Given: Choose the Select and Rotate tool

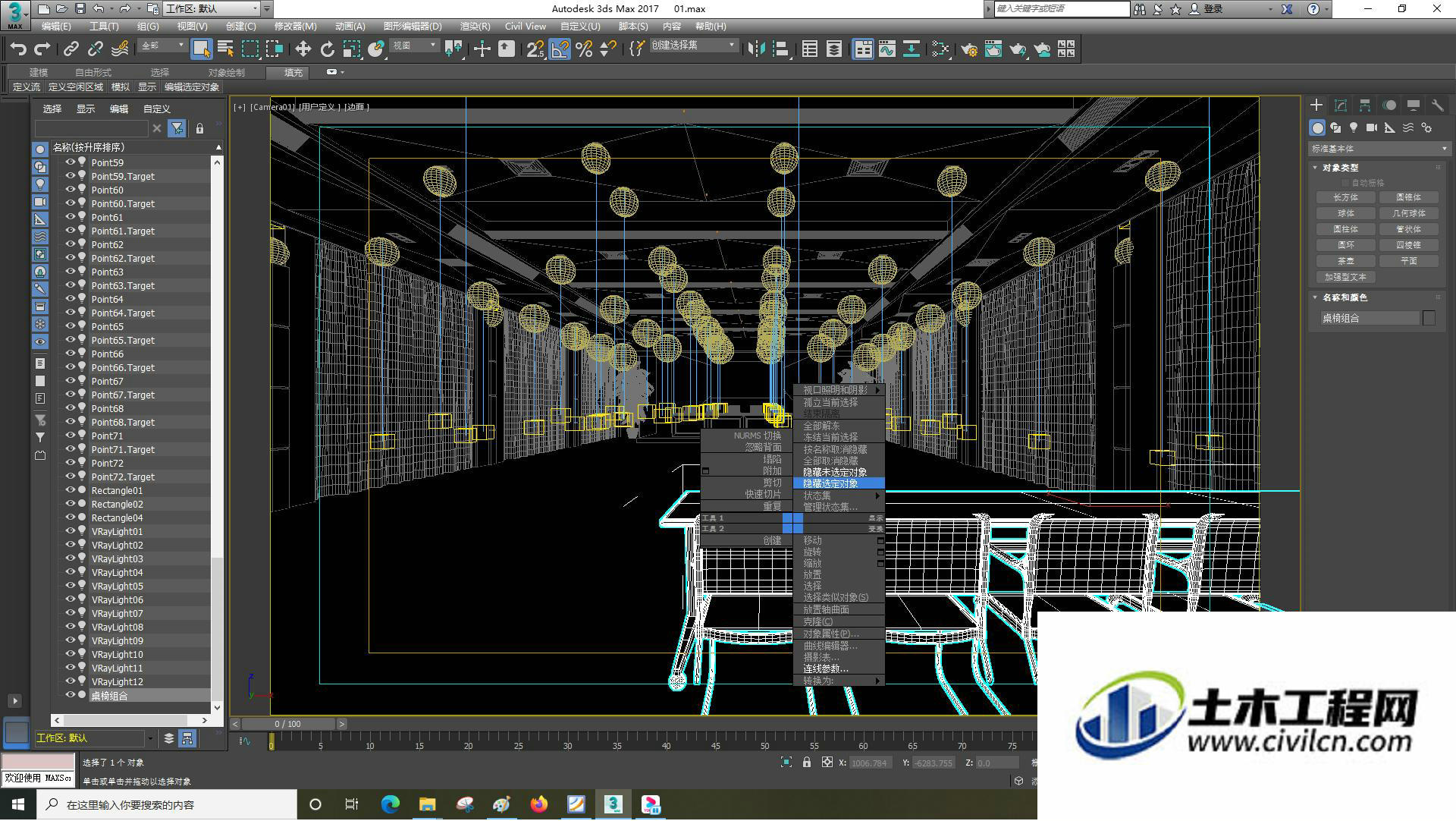Looking at the screenshot, I should (x=327, y=49).
